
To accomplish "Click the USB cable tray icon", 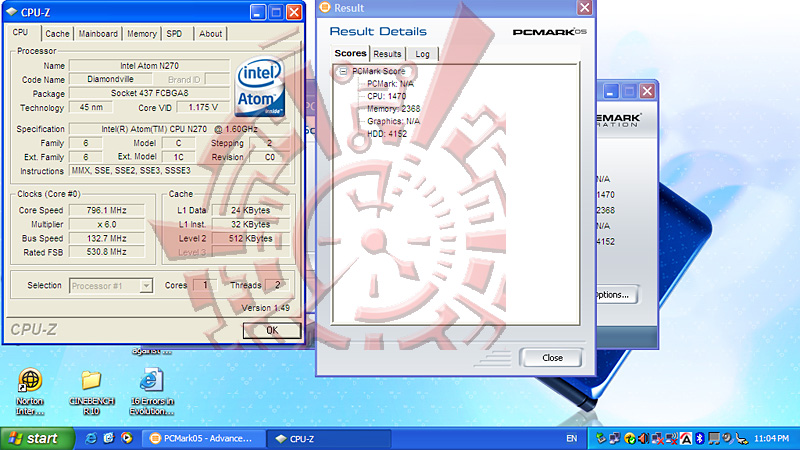I will (741, 438).
